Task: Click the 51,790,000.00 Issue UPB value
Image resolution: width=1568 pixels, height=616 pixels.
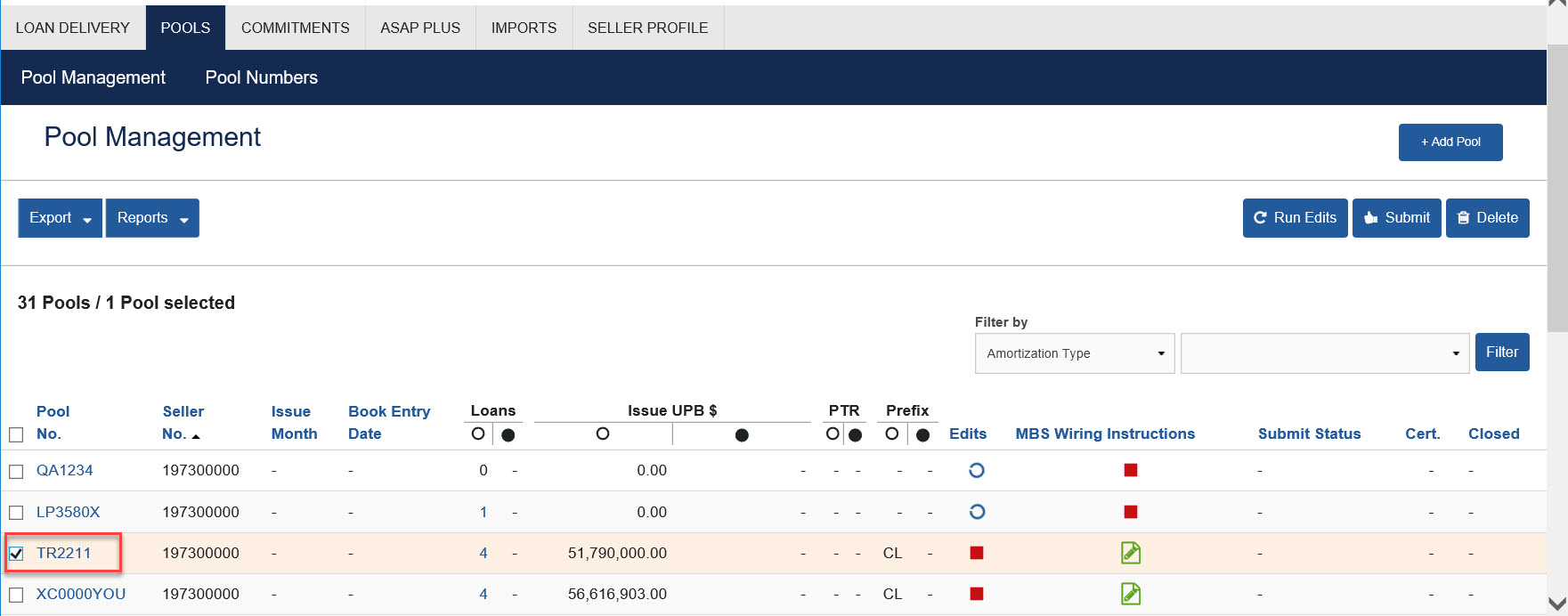Action: tap(617, 553)
